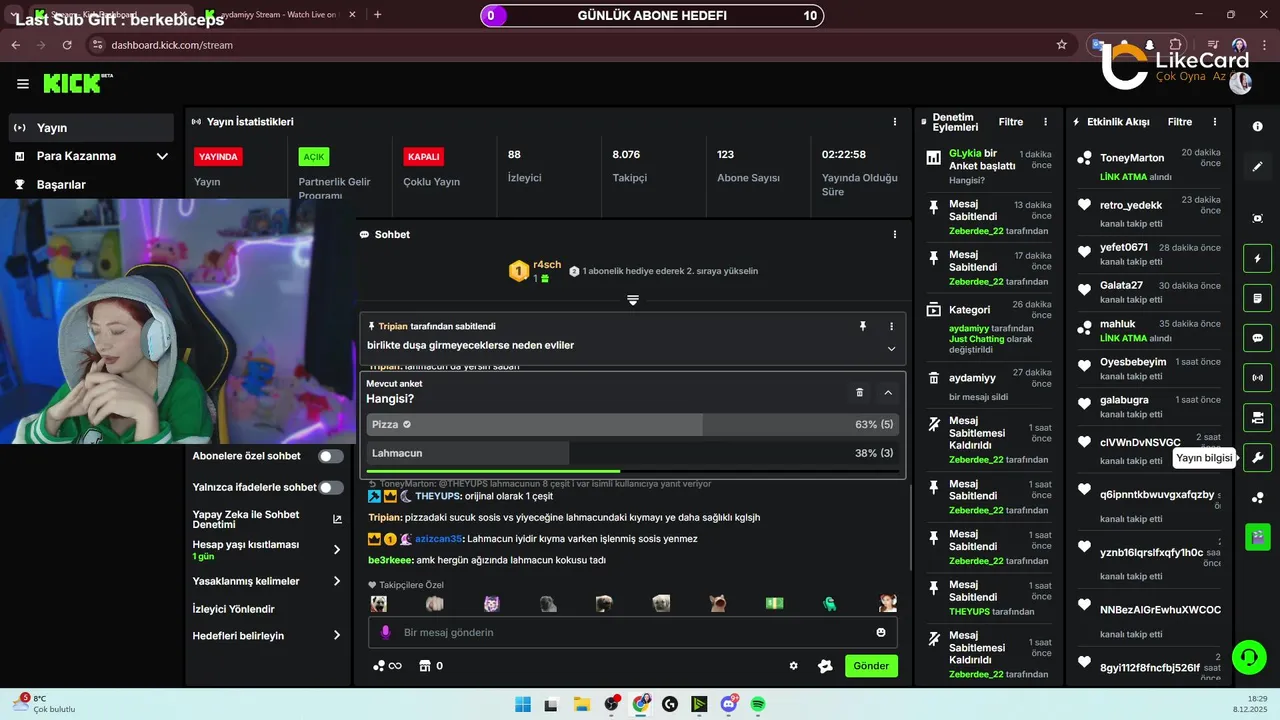Expand the pinned message chevron
Viewport: 1280px width, 720px height.
tap(891, 348)
